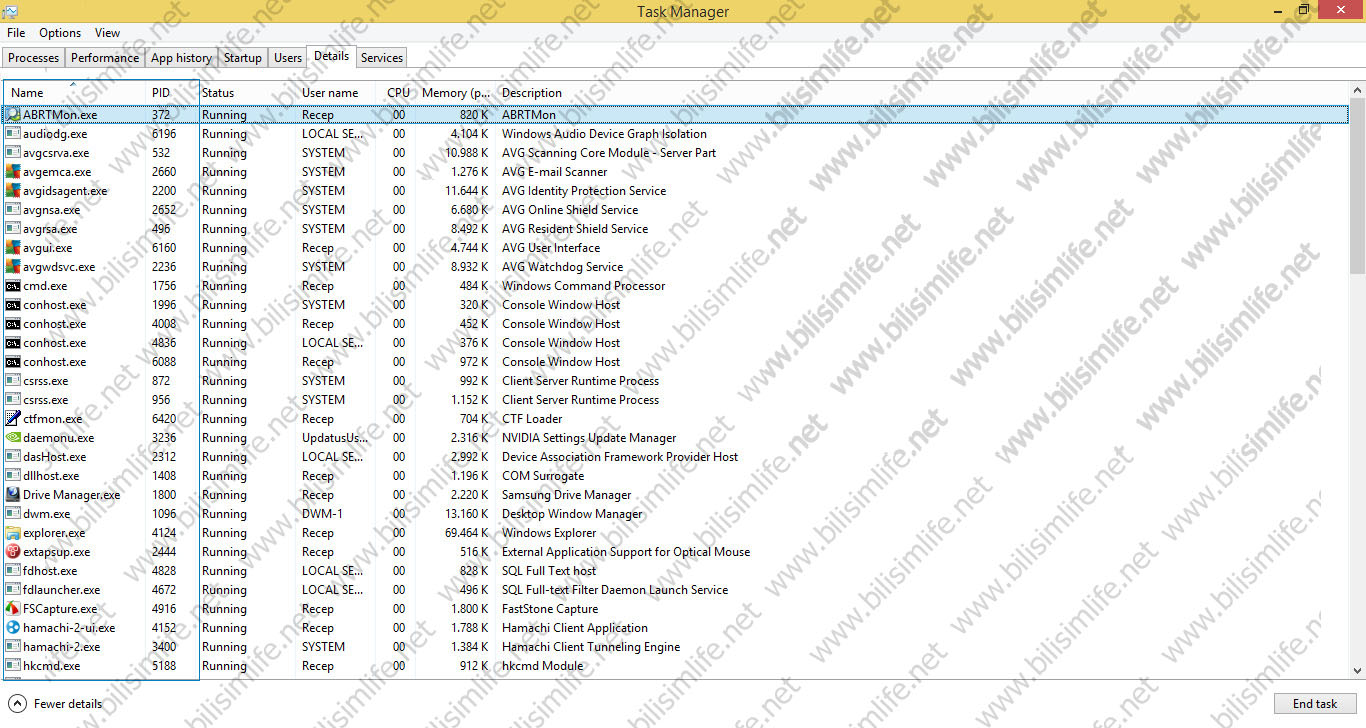Select the fdlauncher.exe process name

click(62, 590)
